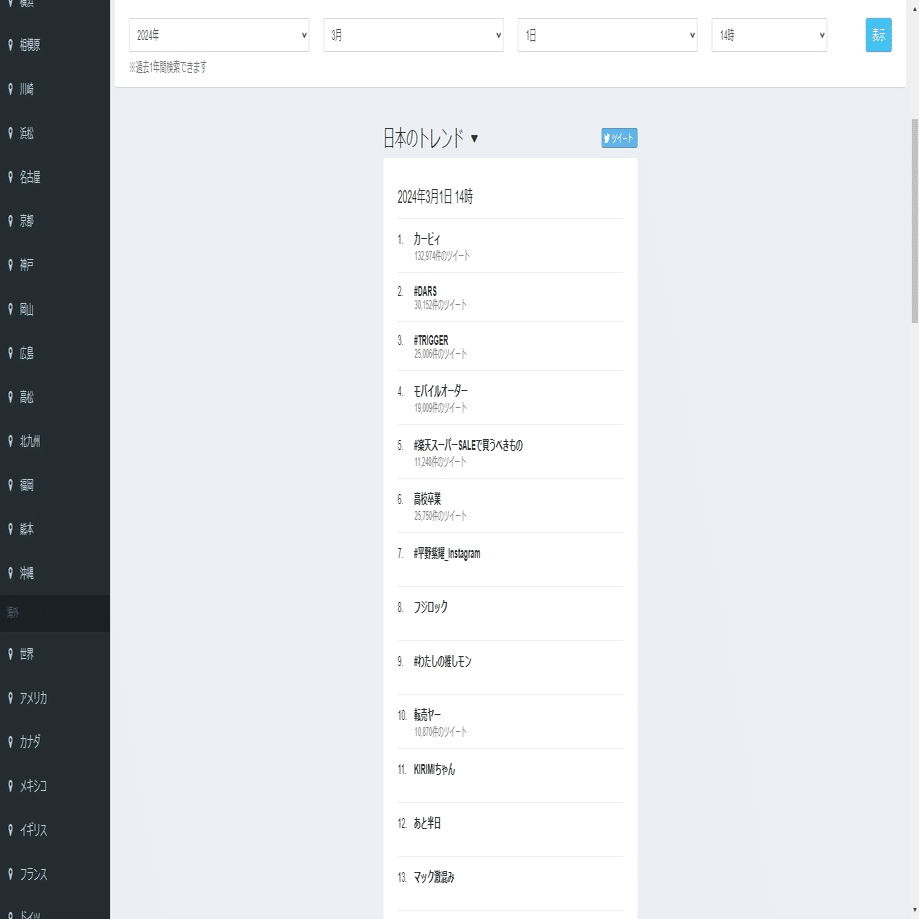Open trend カービィ ranked first
Image resolution: width=919 pixels, height=919 pixels.
(x=427, y=239)
